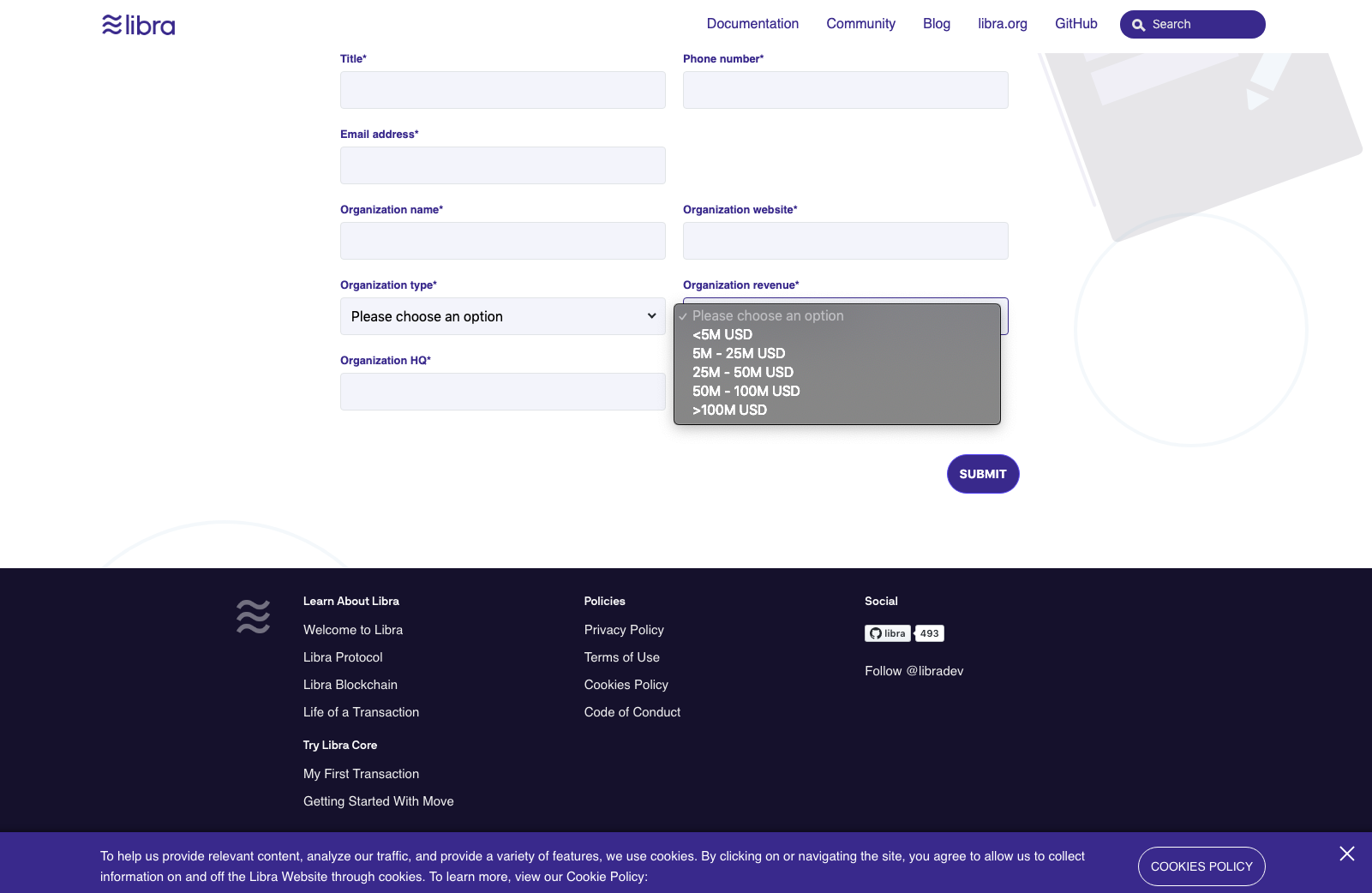Viewport: 1372px width, 893px height.
Task: Choose 25M - 50M USD revenue
Action: 837,372
